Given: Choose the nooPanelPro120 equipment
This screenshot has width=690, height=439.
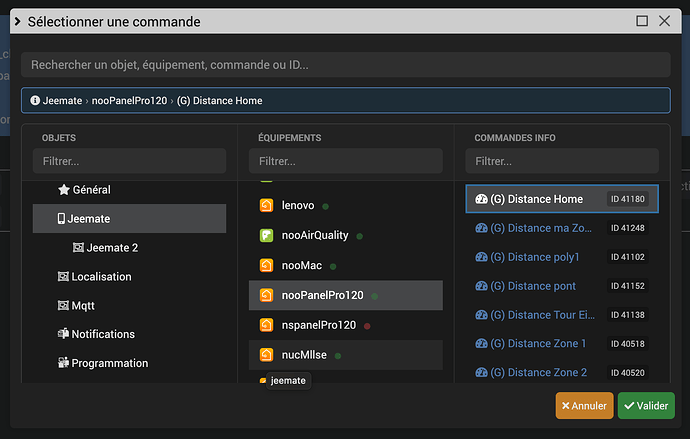Looking at the screenshot, I should click(346, 295).
